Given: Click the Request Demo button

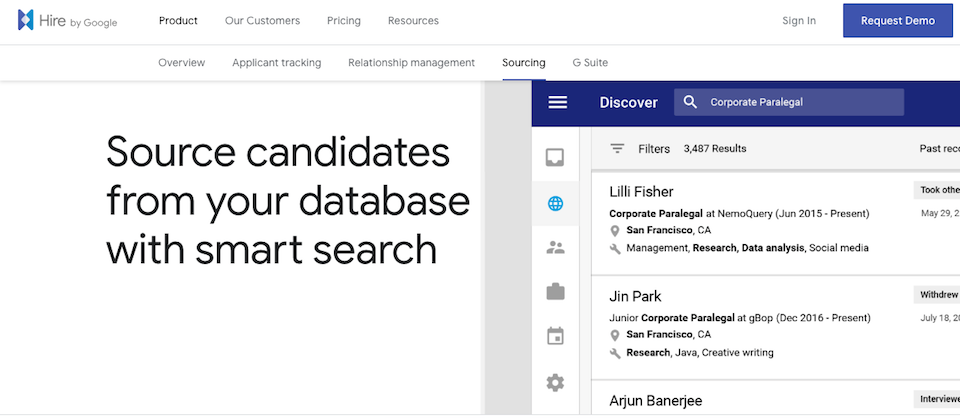Looking at the screenshot, I should 898,21.
